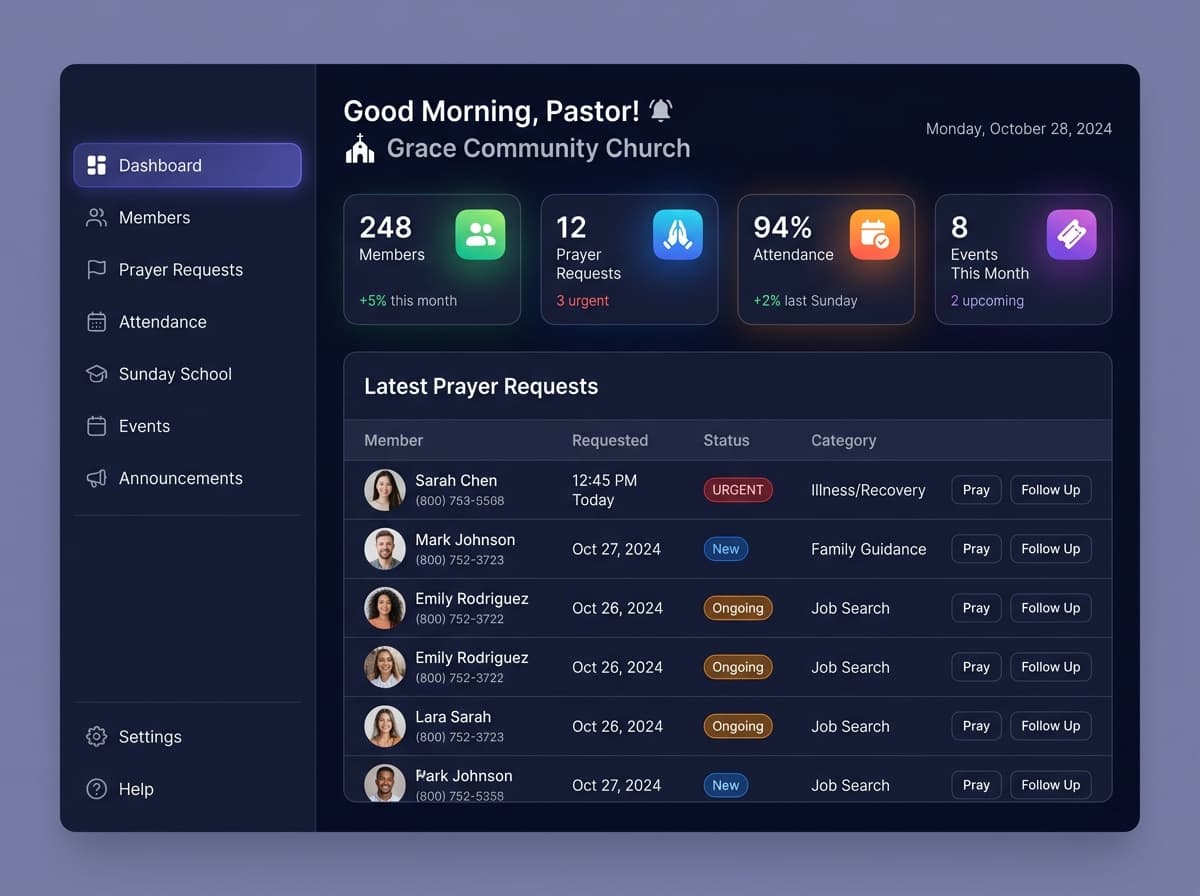Viewport: 1200px width, 896px height.
Task: Click the Members people icon in sidebar
Action: tap(96, 217)
